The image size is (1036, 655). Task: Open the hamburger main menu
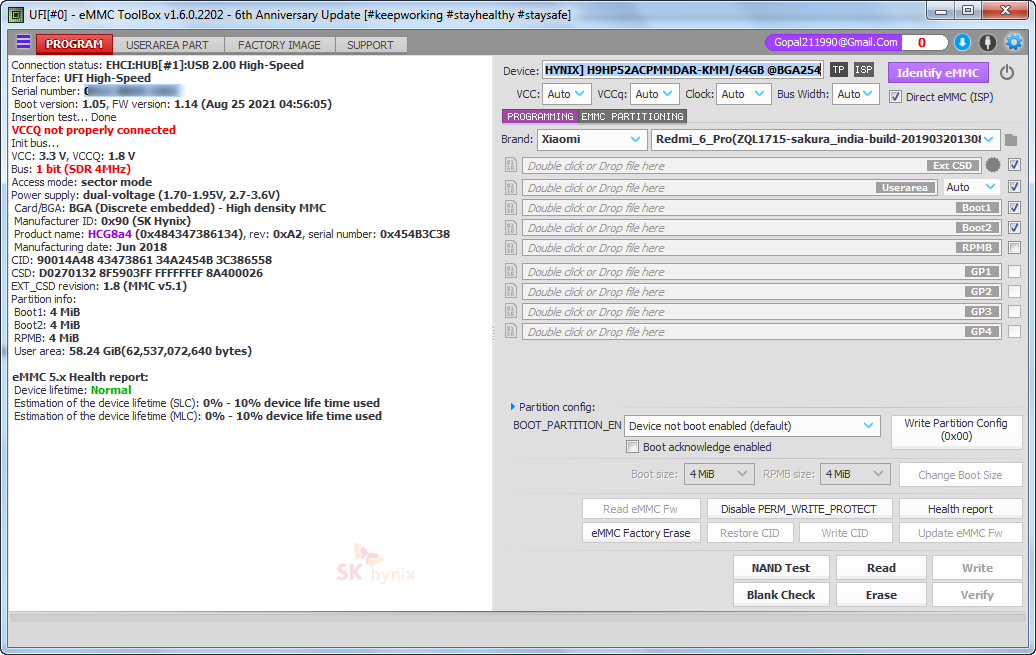point(23,42)
